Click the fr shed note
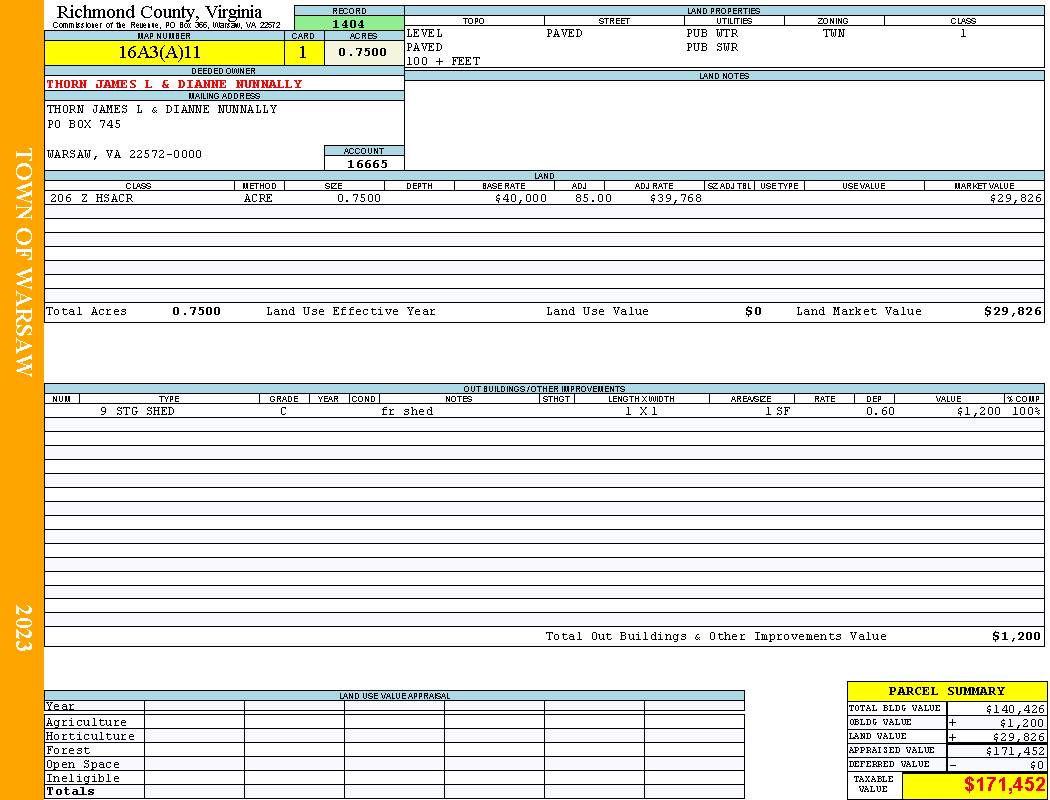The image size is (1050, 800). pyautogui.click(x=407, y=412)
